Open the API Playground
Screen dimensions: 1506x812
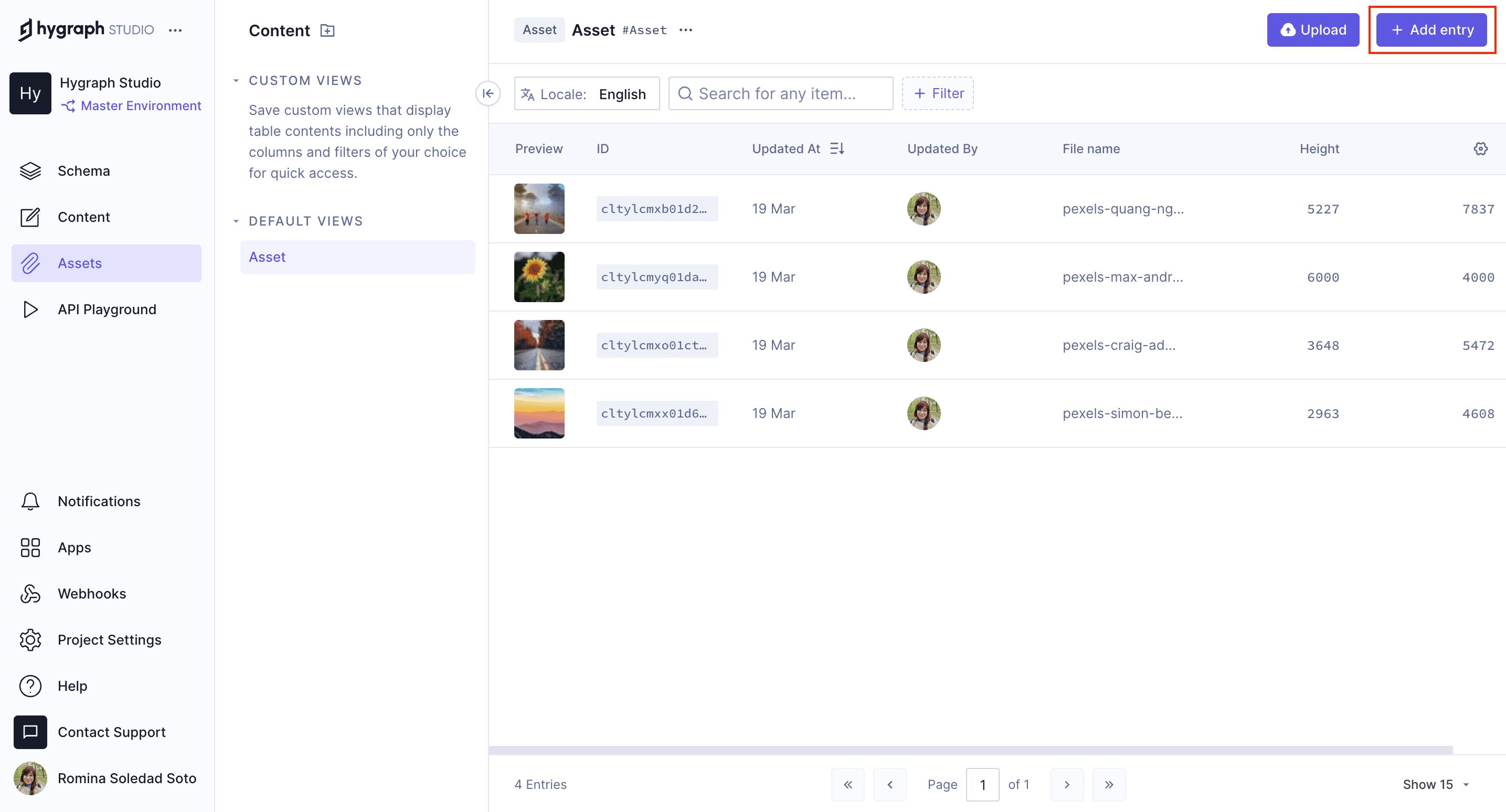[107, 309]
